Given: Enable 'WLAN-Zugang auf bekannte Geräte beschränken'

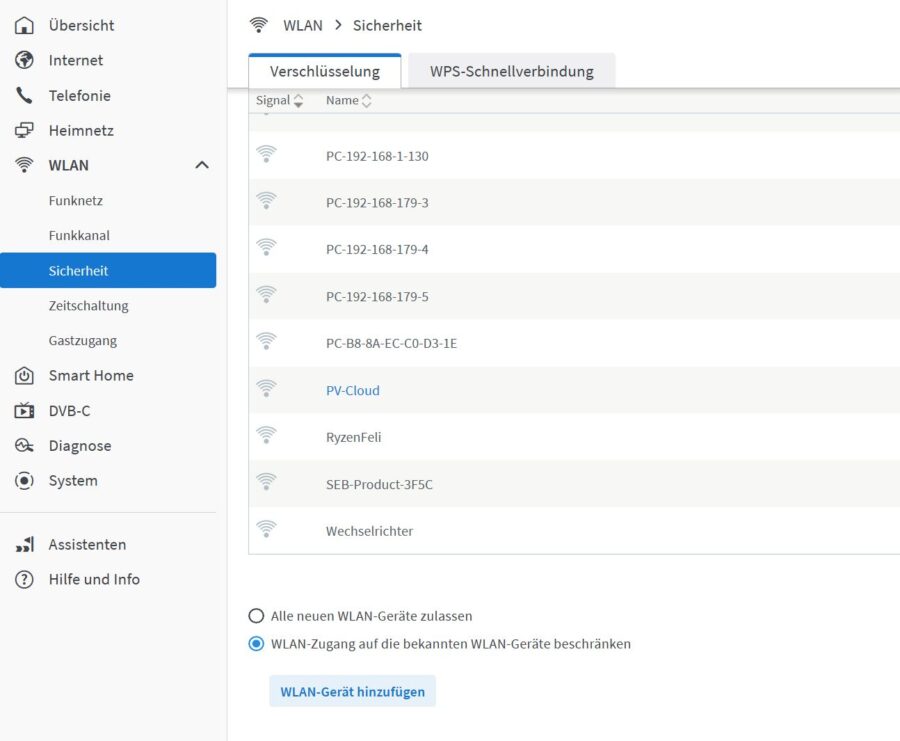Looking at the screenshot, I should coord(256,643).
